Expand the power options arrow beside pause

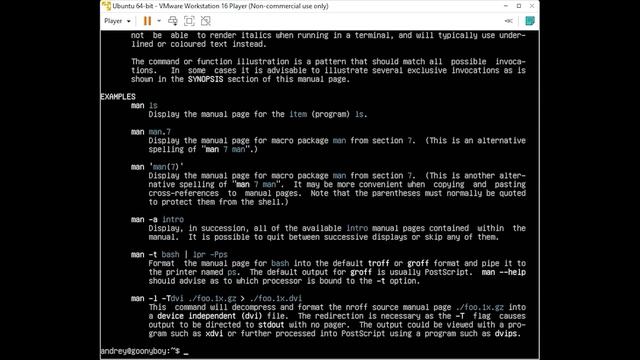pos(159,21)
